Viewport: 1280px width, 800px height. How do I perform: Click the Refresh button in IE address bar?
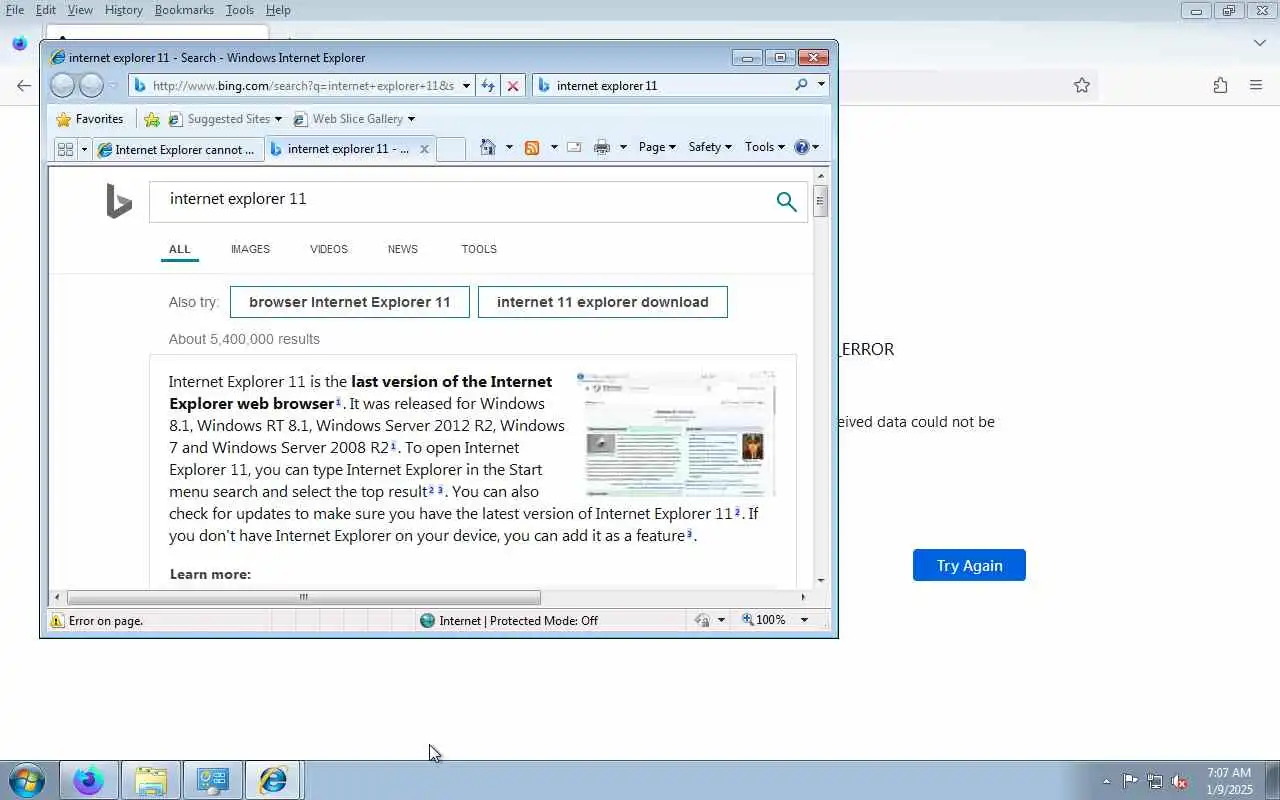tap(488, 85)
